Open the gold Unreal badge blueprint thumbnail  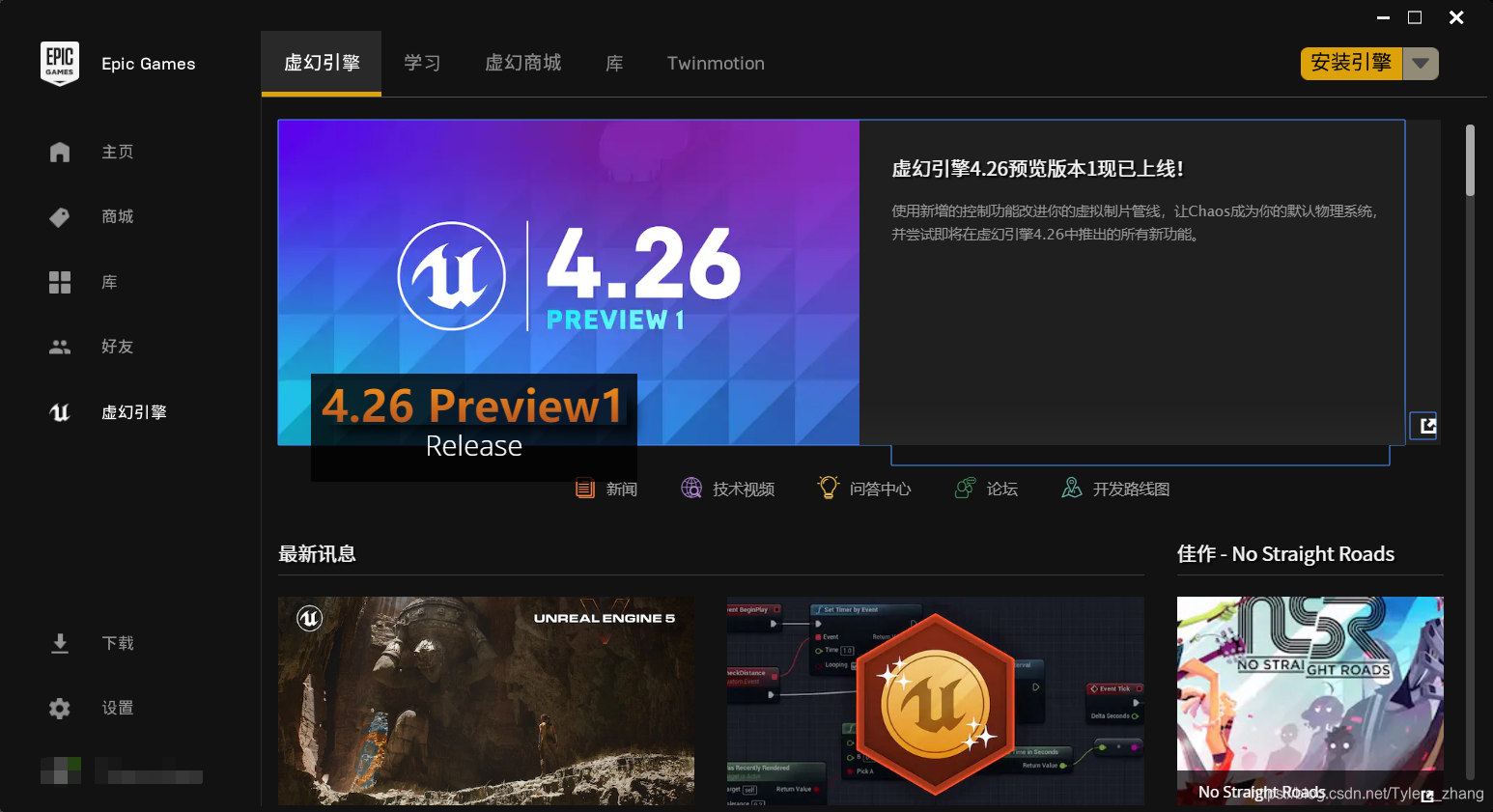pyautogui.click(x=936, y=701)
